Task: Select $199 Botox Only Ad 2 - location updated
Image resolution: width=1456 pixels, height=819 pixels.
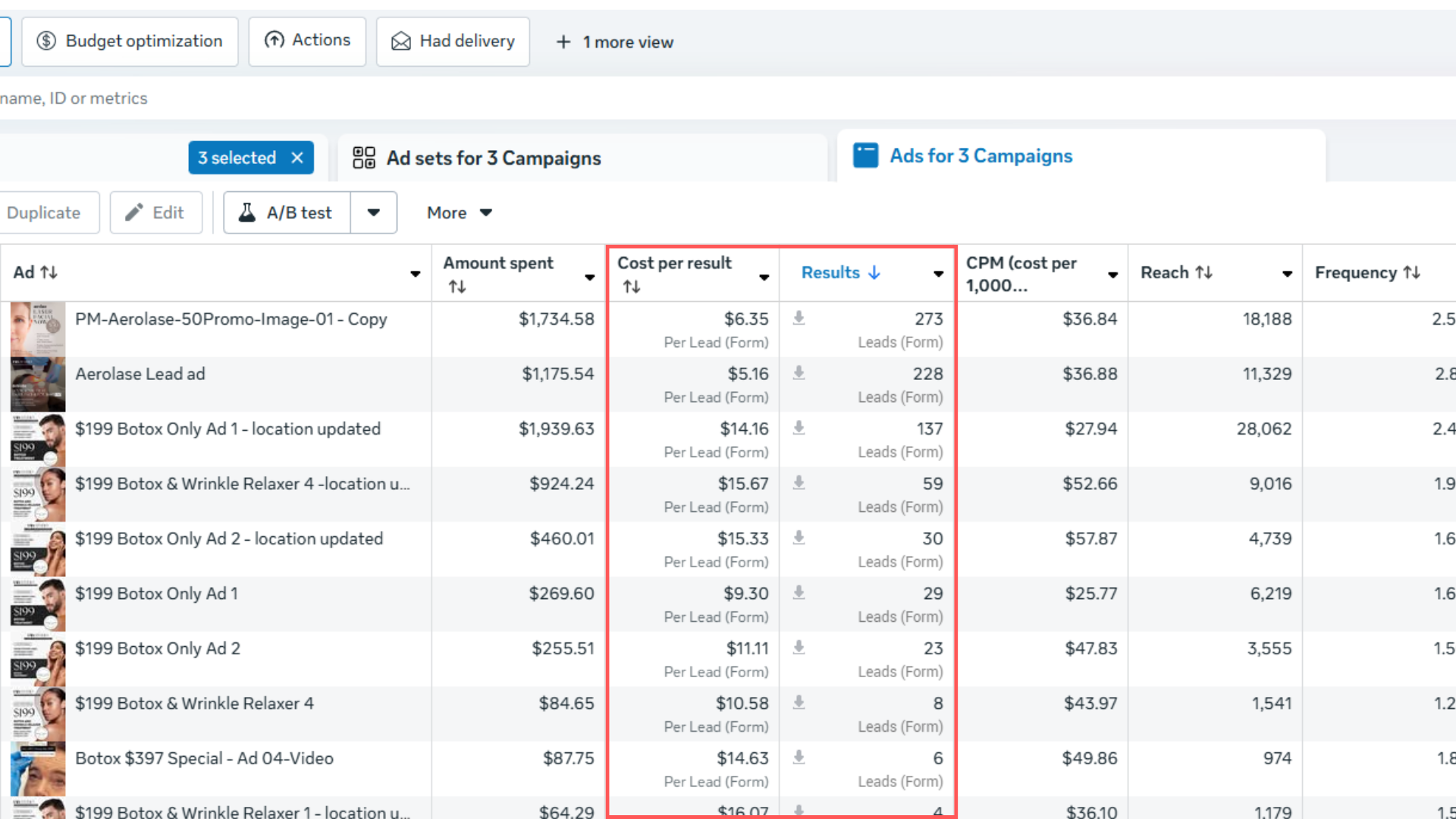Action: (229, 539)
